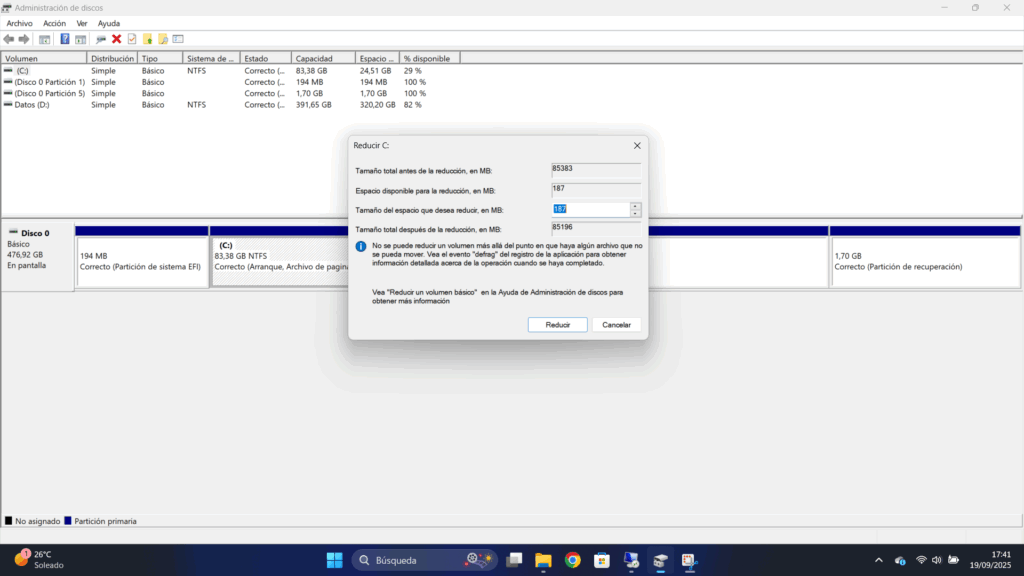Click the Forward navigation arrow in the toolbar
Screen dimensions: 1024x576
(x=23, y=38)
